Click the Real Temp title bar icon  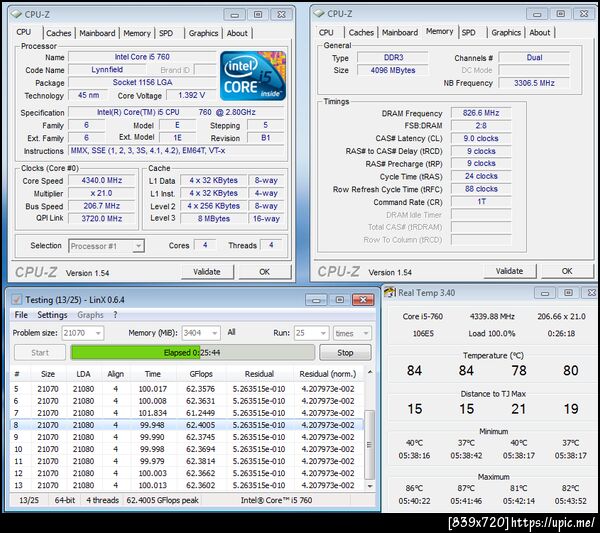coord(390,293)
